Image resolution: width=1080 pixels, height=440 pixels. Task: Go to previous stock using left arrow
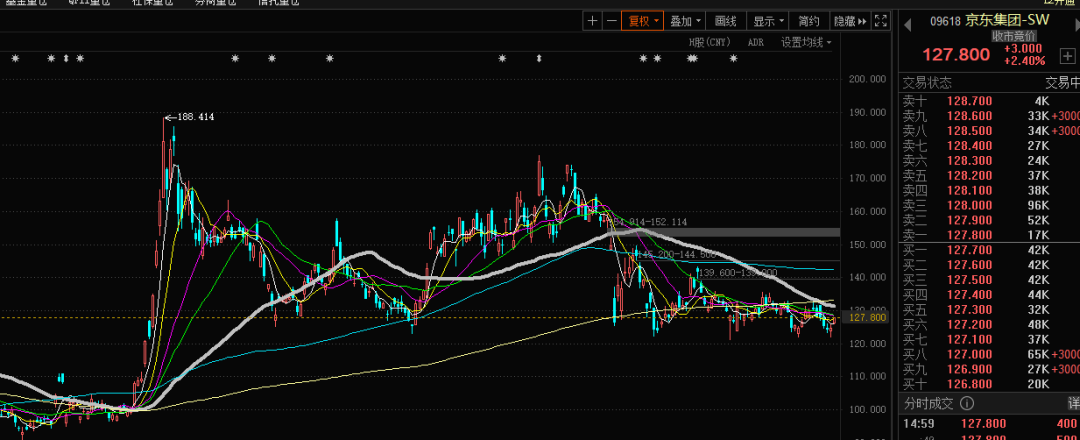[x=909, y=21]
